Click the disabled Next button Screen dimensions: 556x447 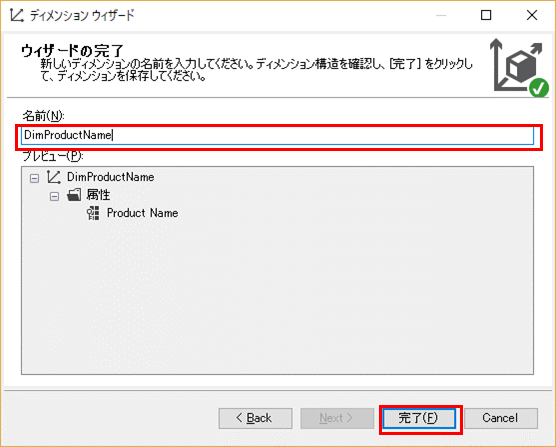tap(337, 418)
